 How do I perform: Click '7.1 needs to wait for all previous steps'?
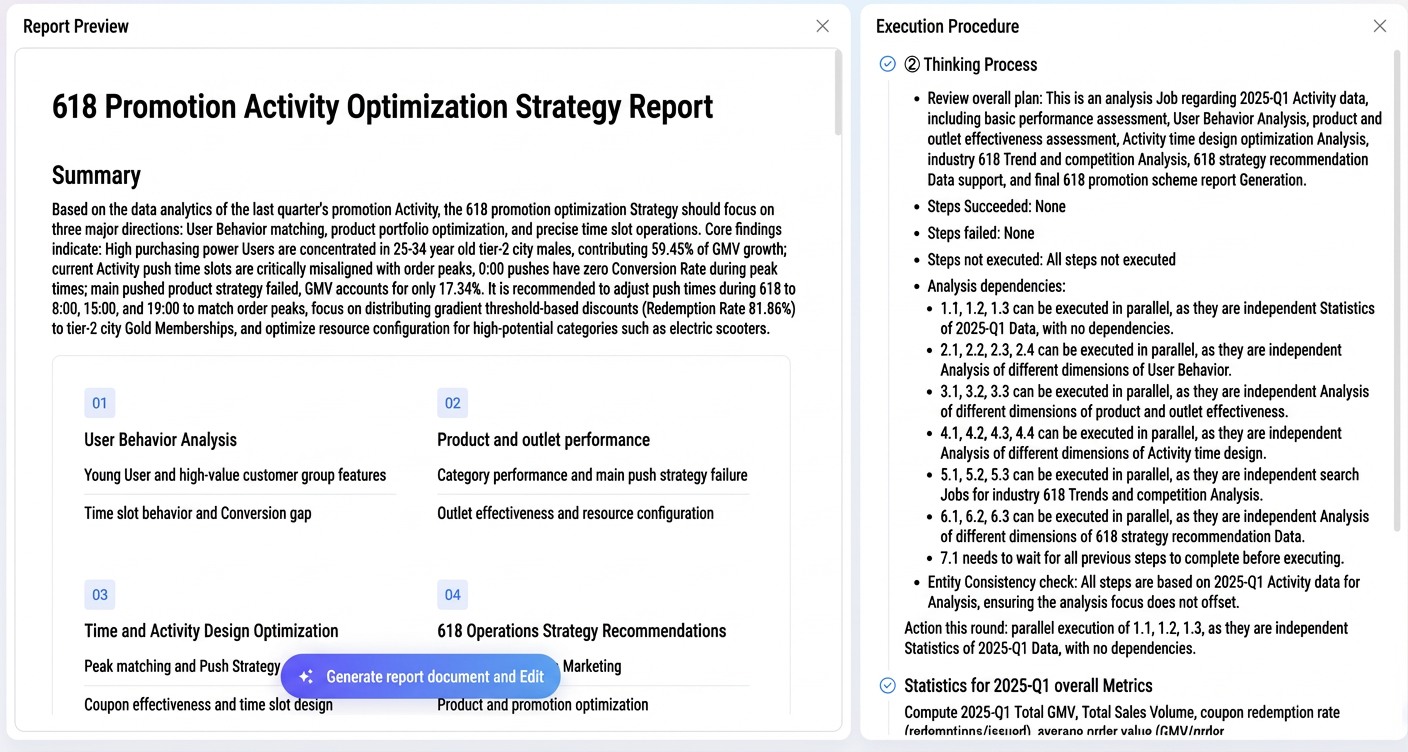click(1142, 558)
